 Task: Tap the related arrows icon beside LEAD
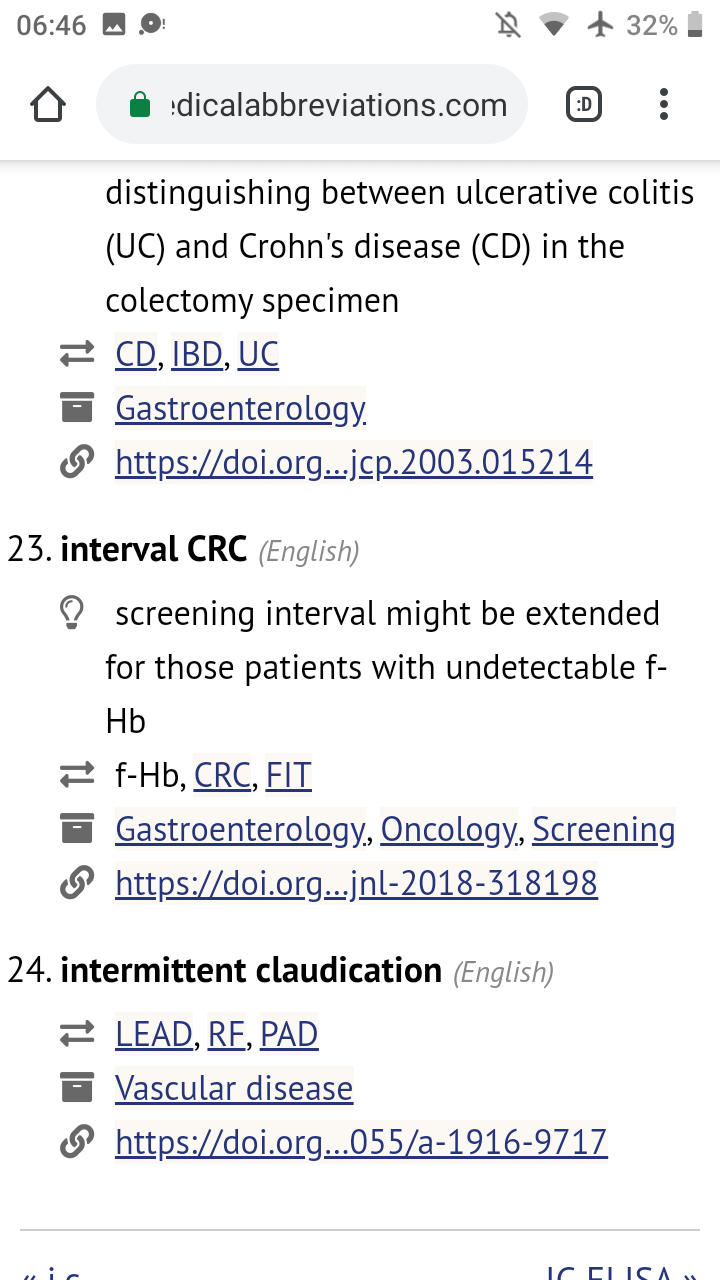[x=77, y=1034]
